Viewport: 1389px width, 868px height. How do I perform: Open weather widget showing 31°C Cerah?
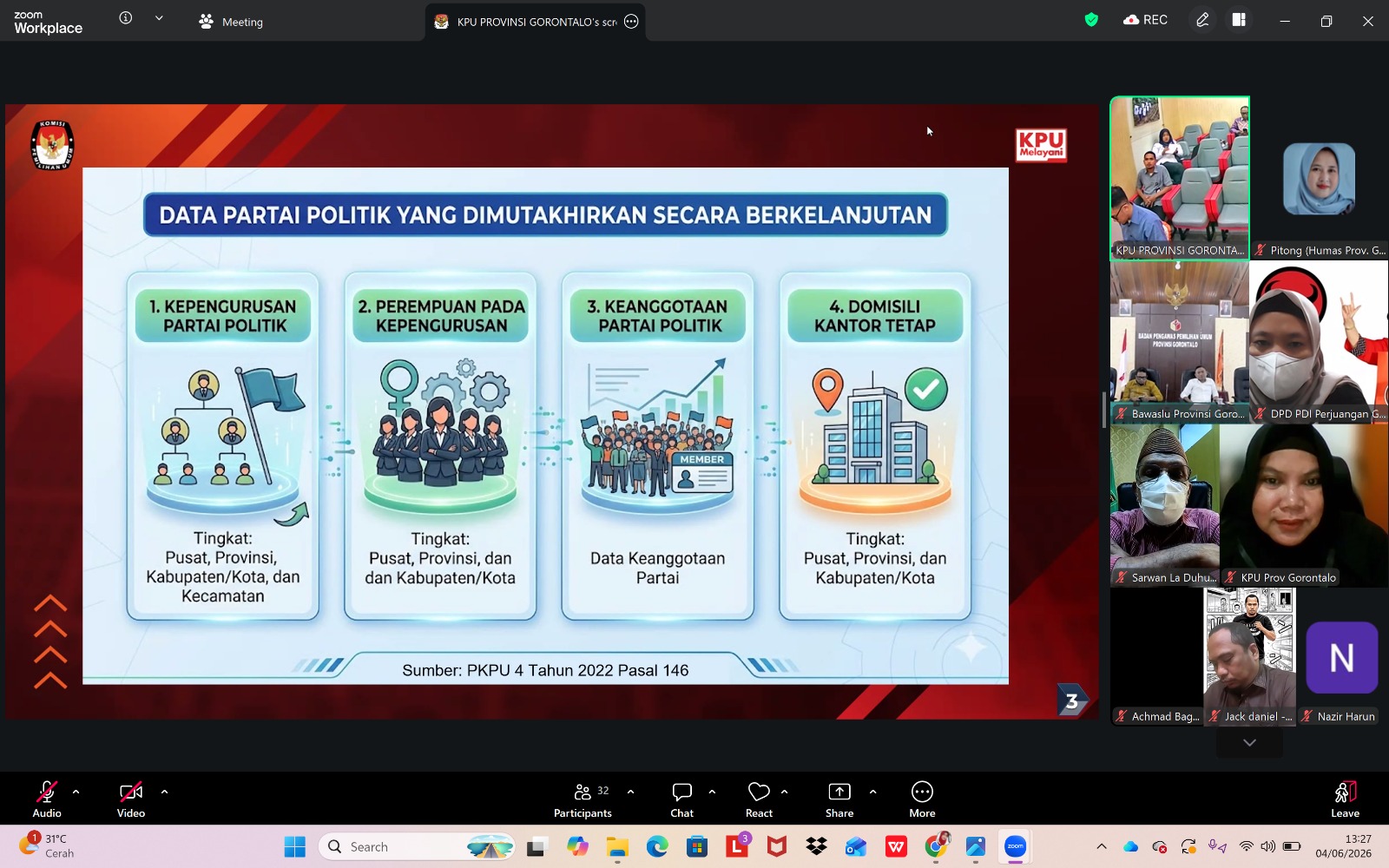coord(48,845)
